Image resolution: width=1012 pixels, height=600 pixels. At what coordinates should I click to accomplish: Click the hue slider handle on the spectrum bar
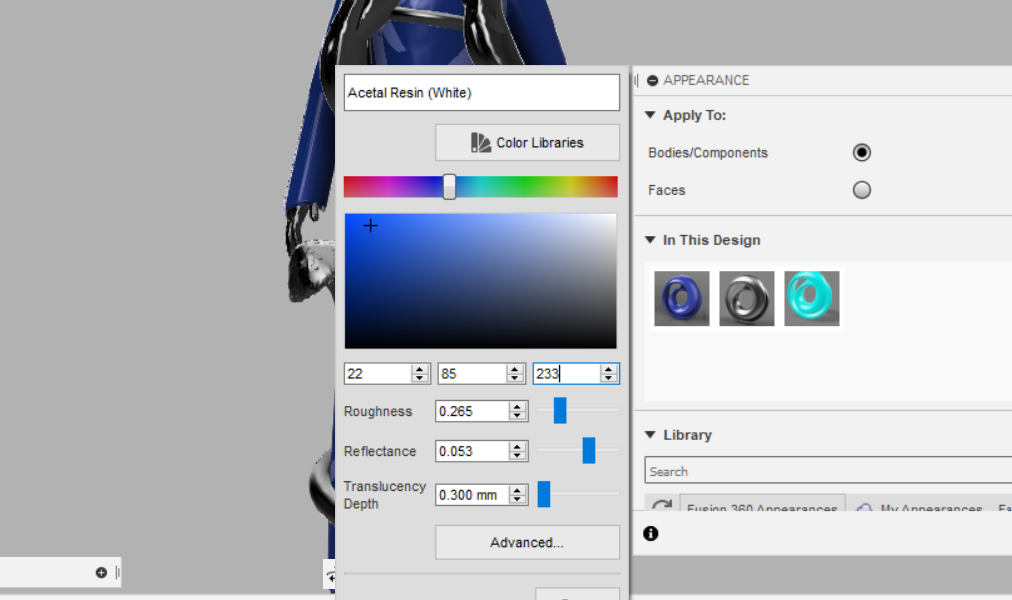(x=449, y=186)
